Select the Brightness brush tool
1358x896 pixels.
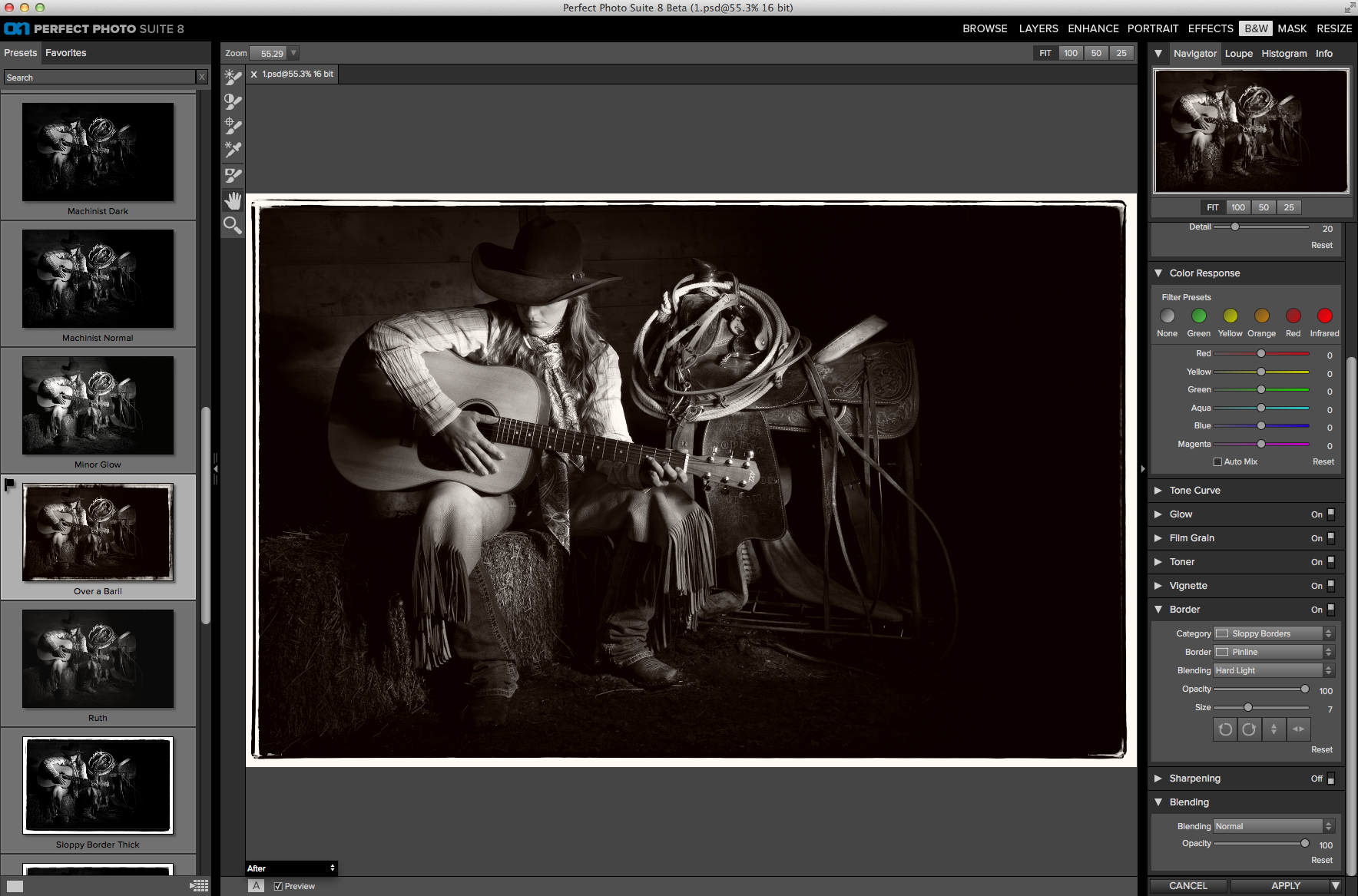[x=233, y=77]
